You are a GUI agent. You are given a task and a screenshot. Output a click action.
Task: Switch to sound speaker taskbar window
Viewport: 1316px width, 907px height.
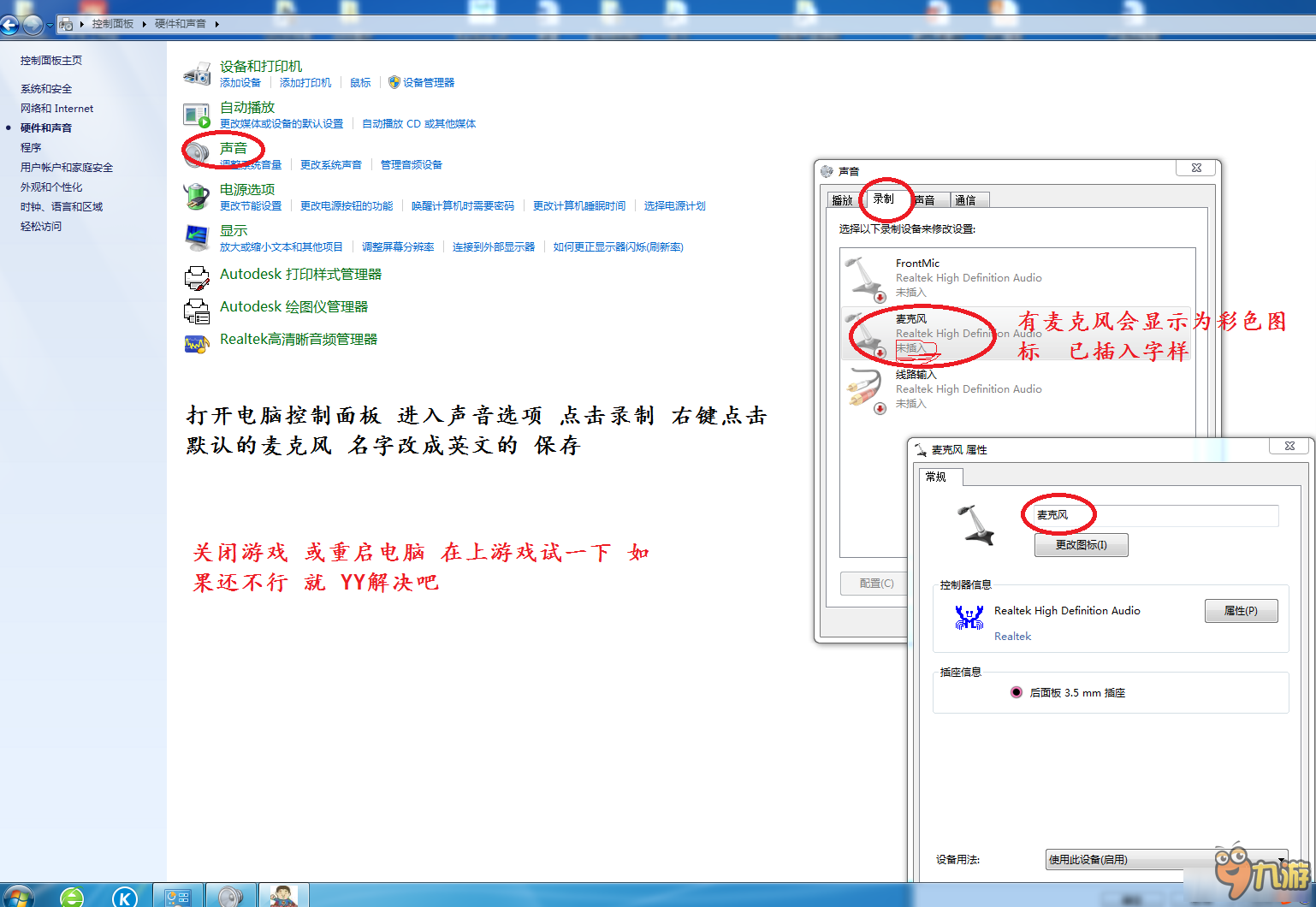(230, 896)
